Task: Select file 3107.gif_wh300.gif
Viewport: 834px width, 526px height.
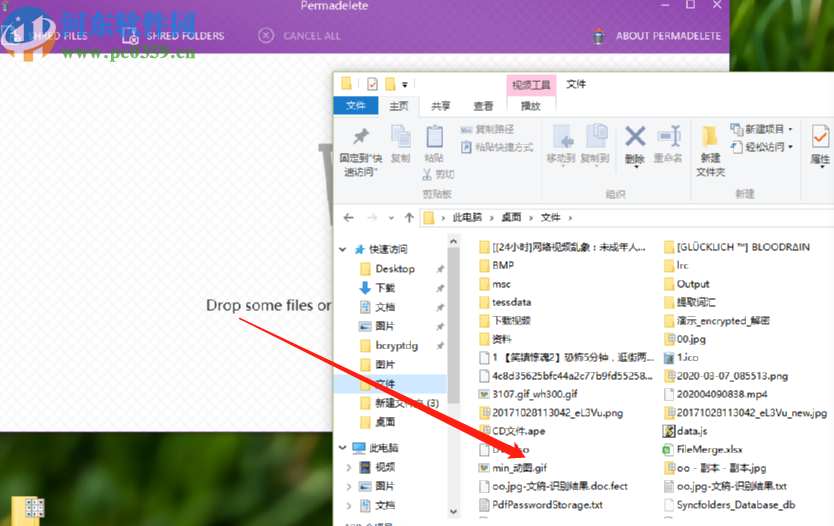Action: coord(528,394)
